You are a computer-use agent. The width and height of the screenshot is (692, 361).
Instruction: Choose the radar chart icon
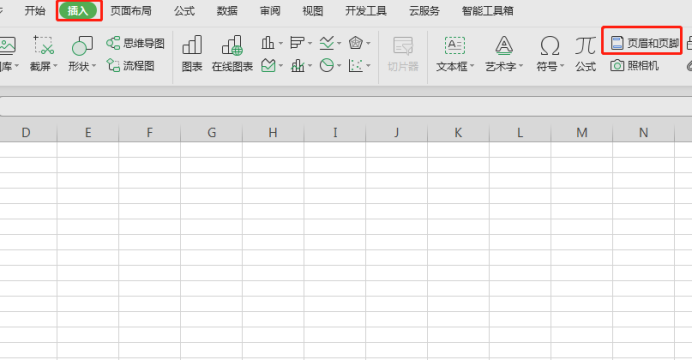(356, 43)
